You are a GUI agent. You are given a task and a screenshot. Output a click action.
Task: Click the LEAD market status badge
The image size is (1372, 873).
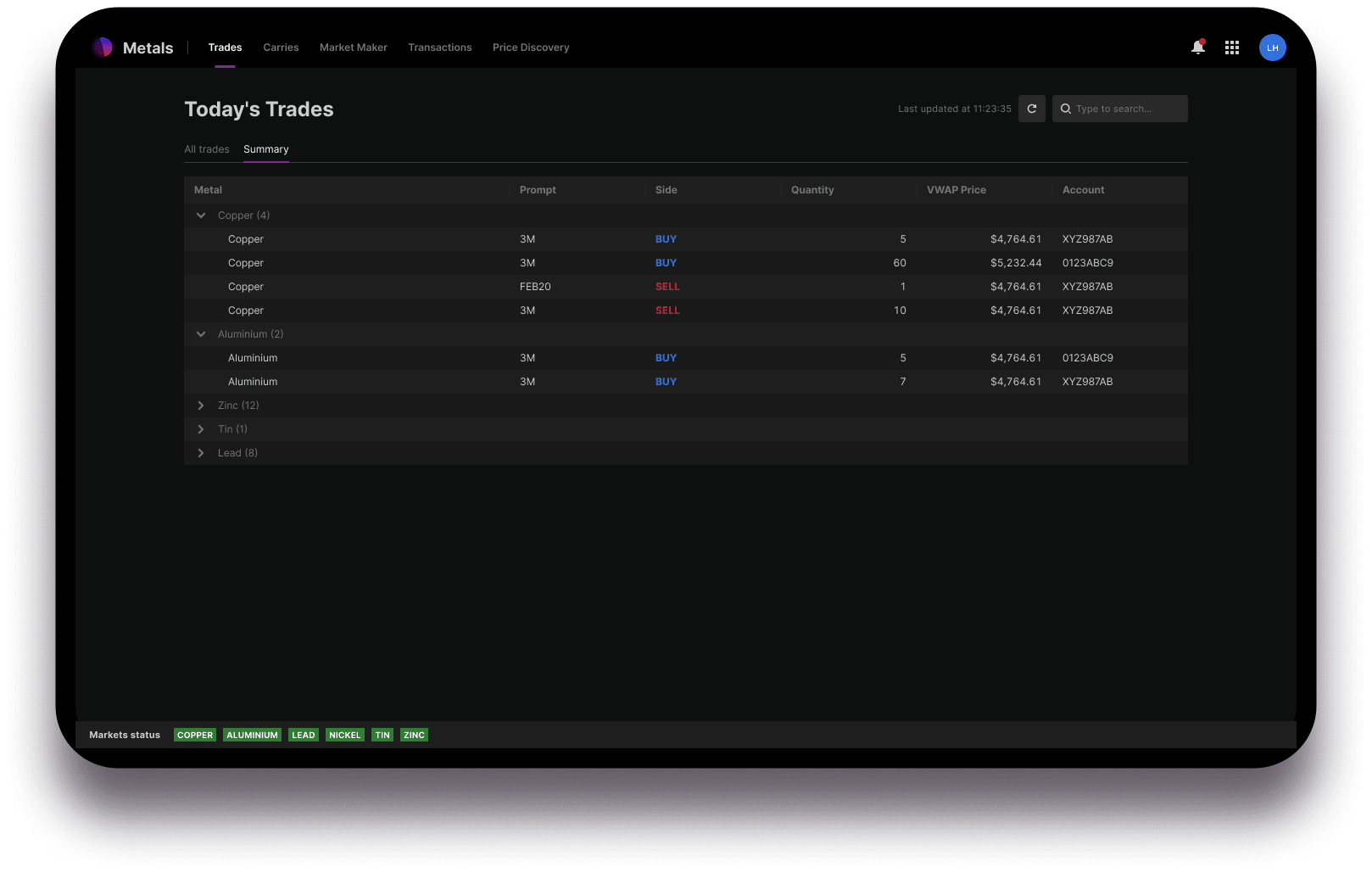pyautogui.click(x=304, y=735)
